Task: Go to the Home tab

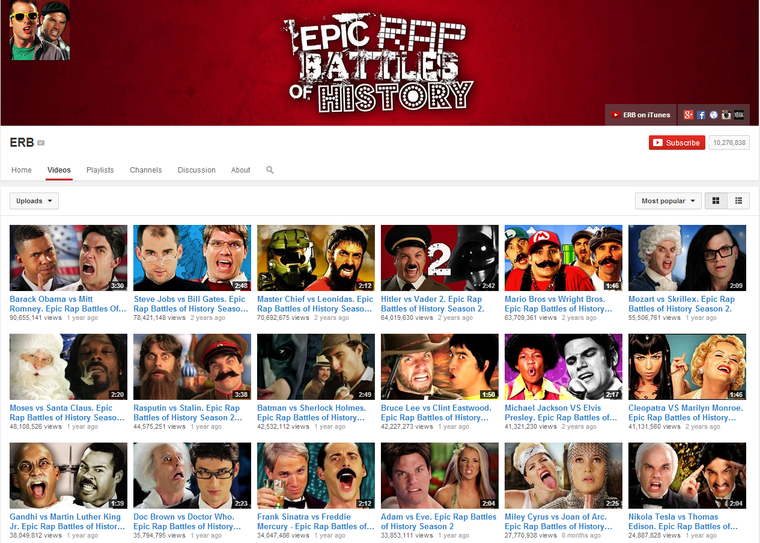Action: pos(21,170)
